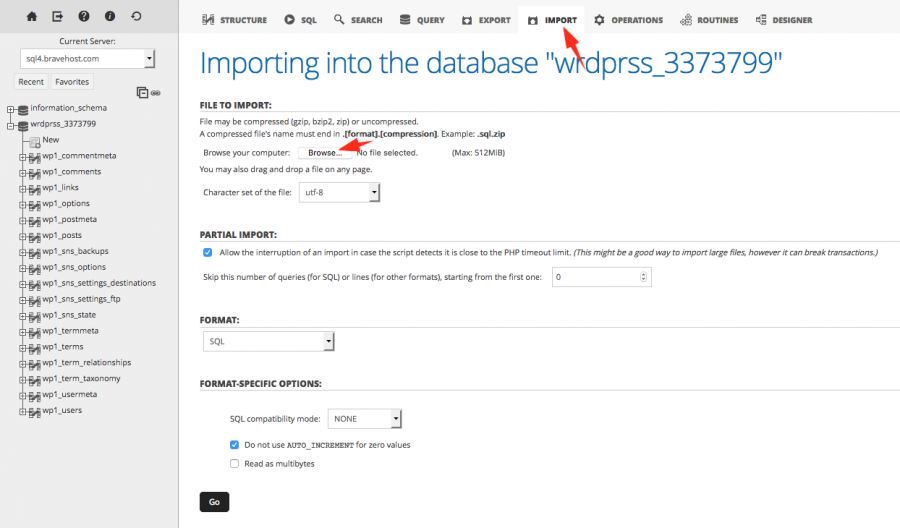Click the wp1_links table icon

[34, 189]
